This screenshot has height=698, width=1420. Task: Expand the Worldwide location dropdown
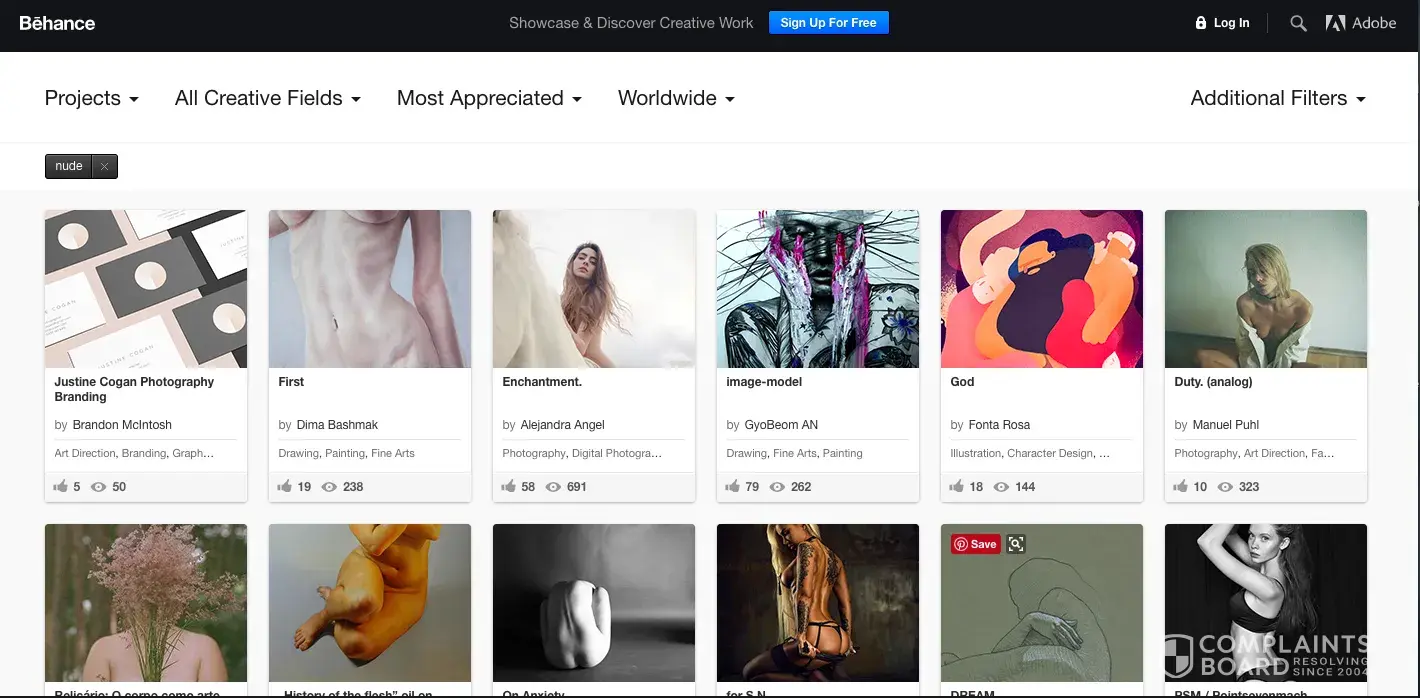676,98
